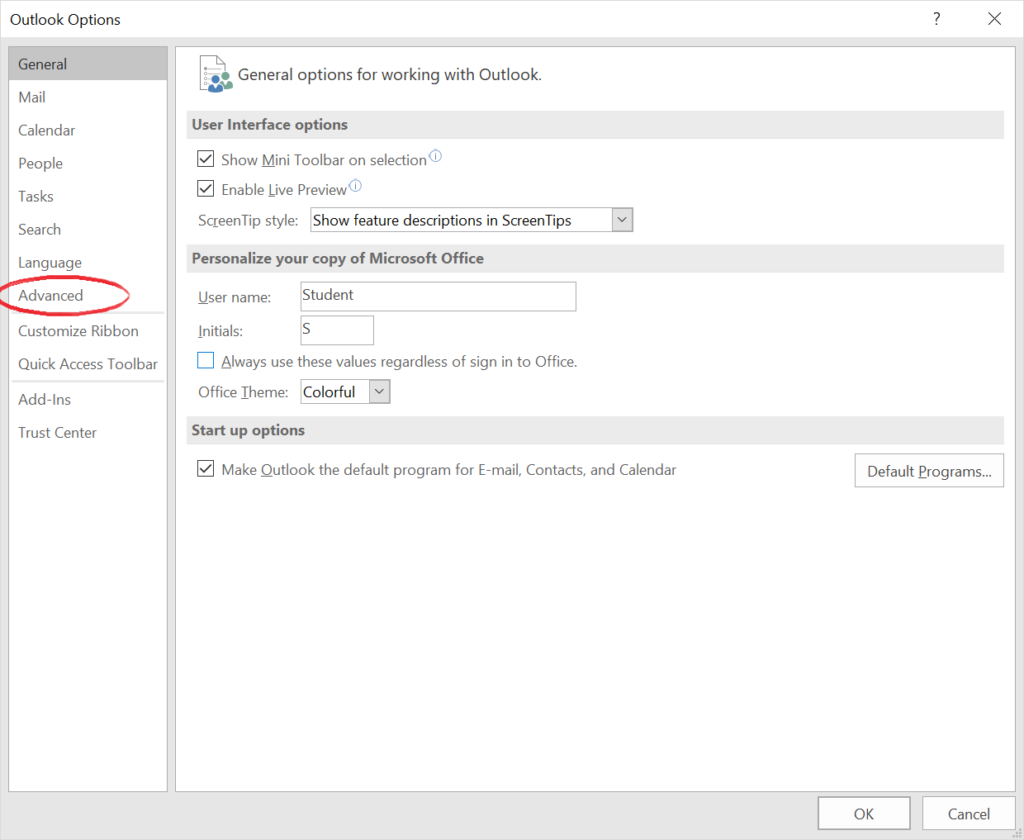This screenshot has height=840, width=1024.
Task: Open the Search options category
Action: tap(88, 229)
